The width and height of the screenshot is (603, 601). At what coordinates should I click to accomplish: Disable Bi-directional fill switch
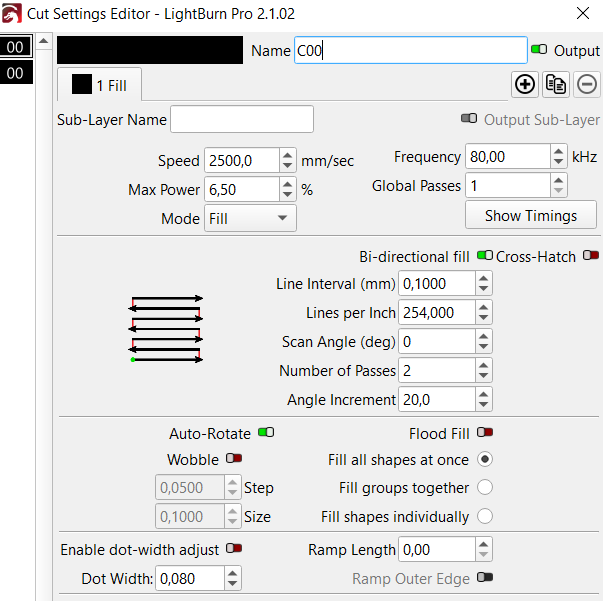tap(485, 255)
